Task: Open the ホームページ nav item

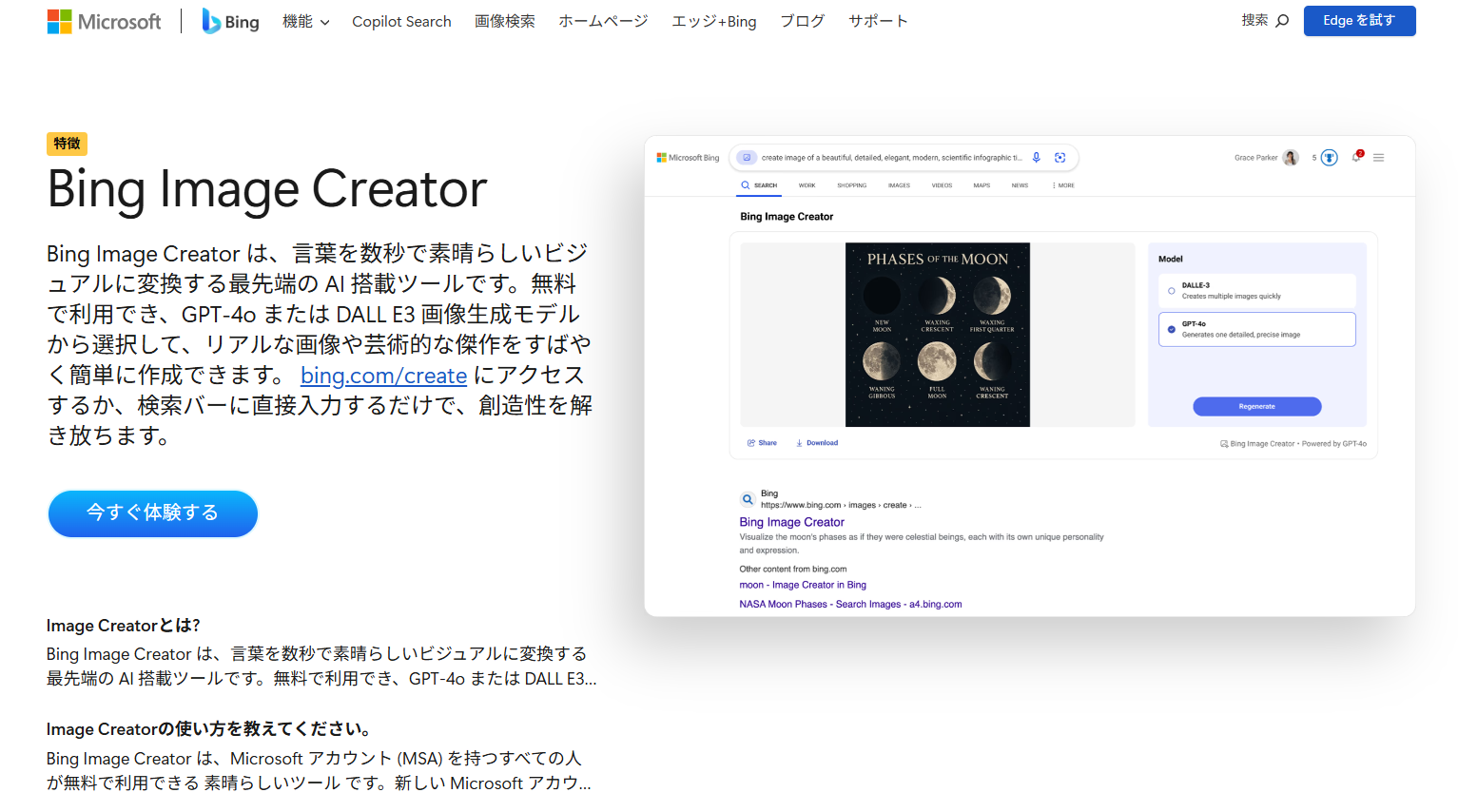Action: [603, 21]
